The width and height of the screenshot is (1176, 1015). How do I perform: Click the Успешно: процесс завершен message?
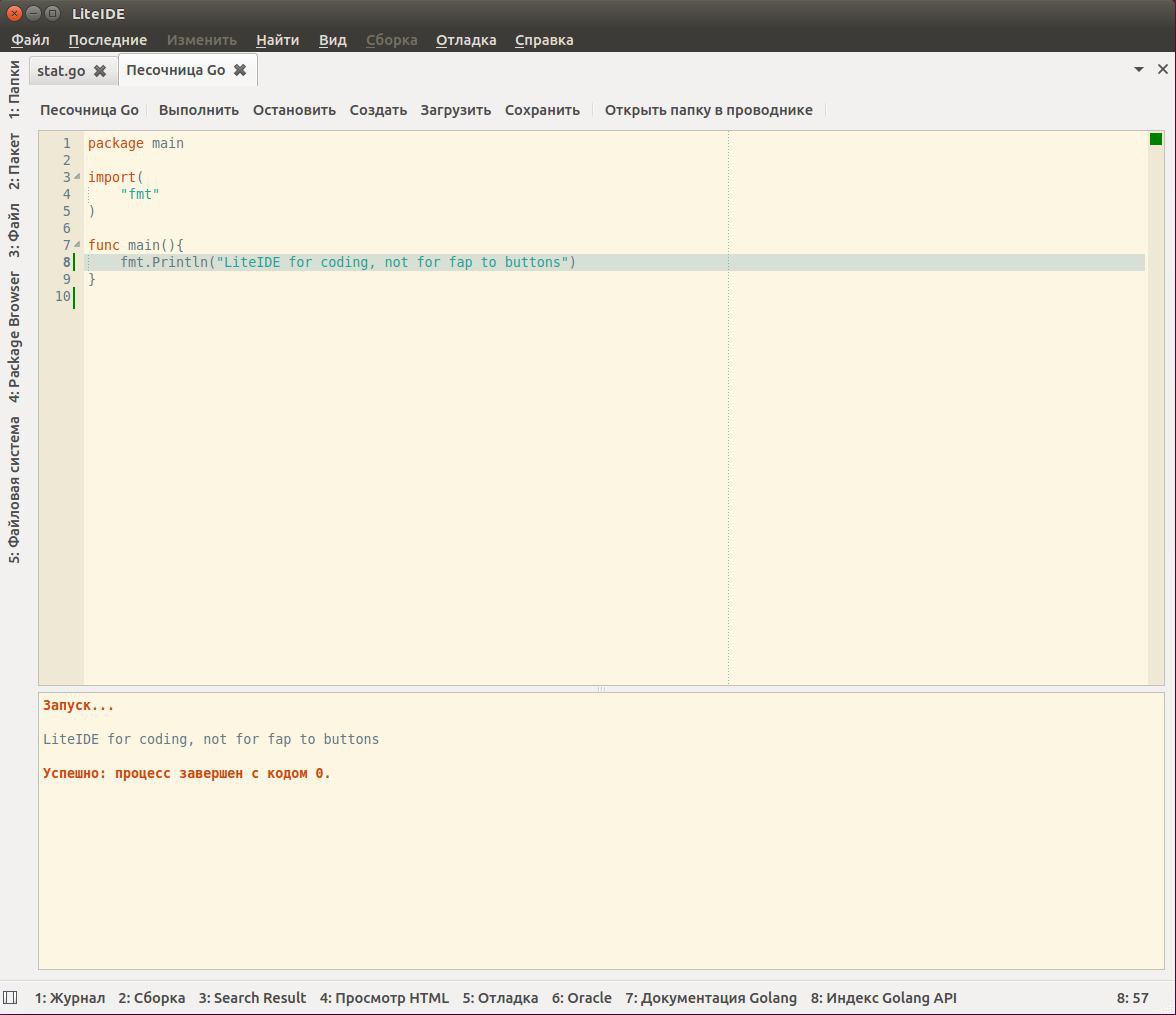(187, 773)
